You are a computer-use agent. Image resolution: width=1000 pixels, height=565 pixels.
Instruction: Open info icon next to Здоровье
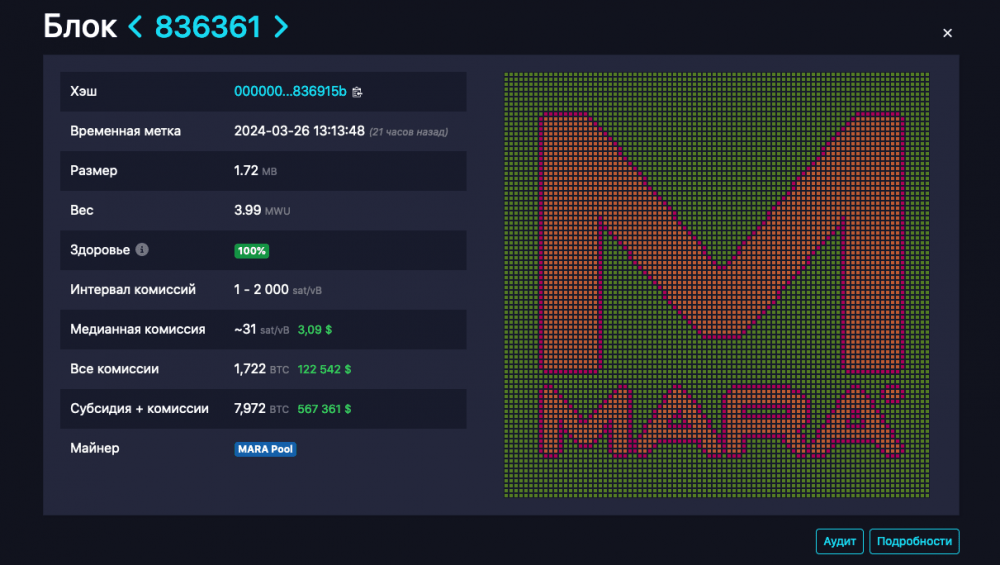pyautogui.click(x=142, y=249)
